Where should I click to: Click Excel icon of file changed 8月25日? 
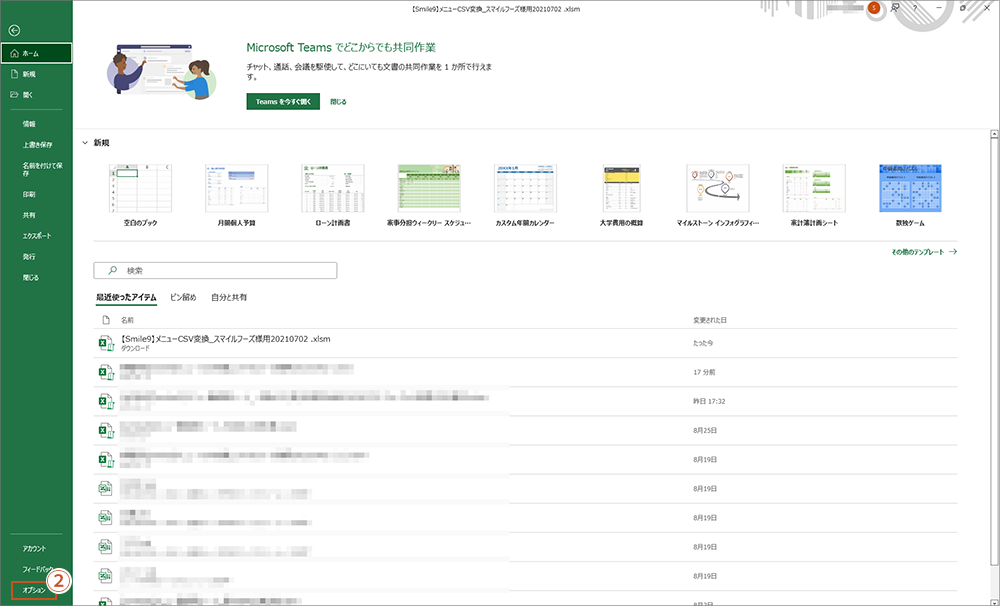(x=106, y=431)
